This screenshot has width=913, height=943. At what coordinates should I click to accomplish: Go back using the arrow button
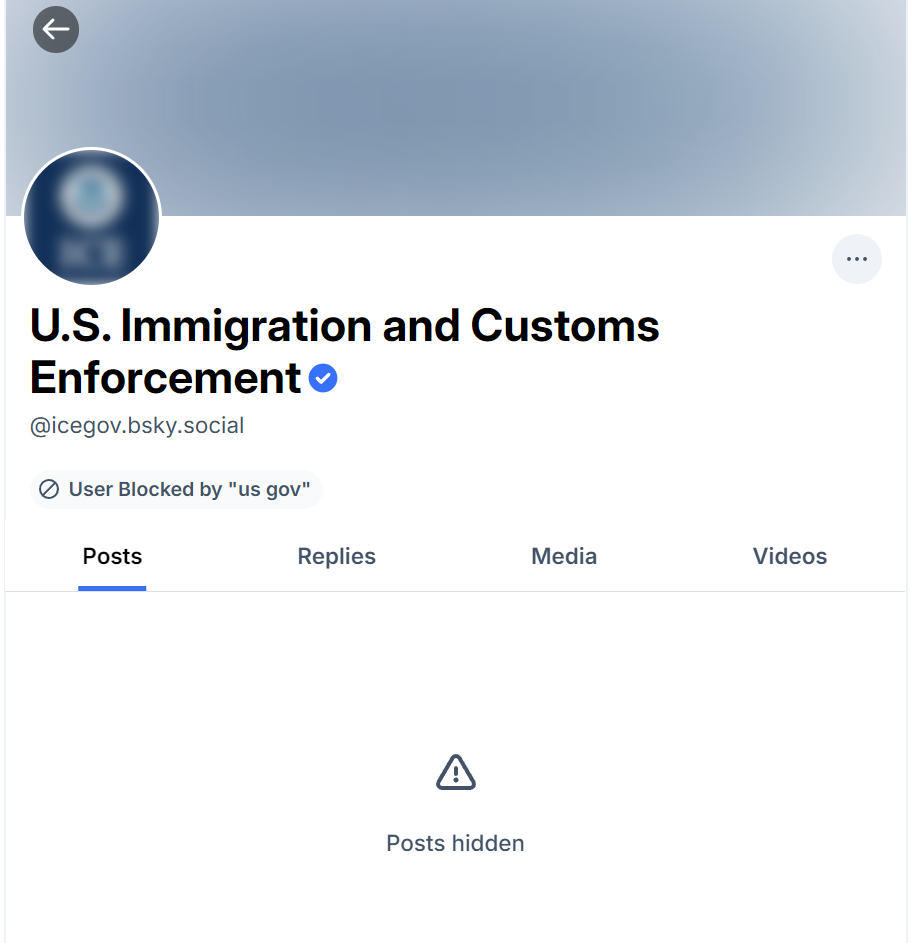click(x=56, y=29)
